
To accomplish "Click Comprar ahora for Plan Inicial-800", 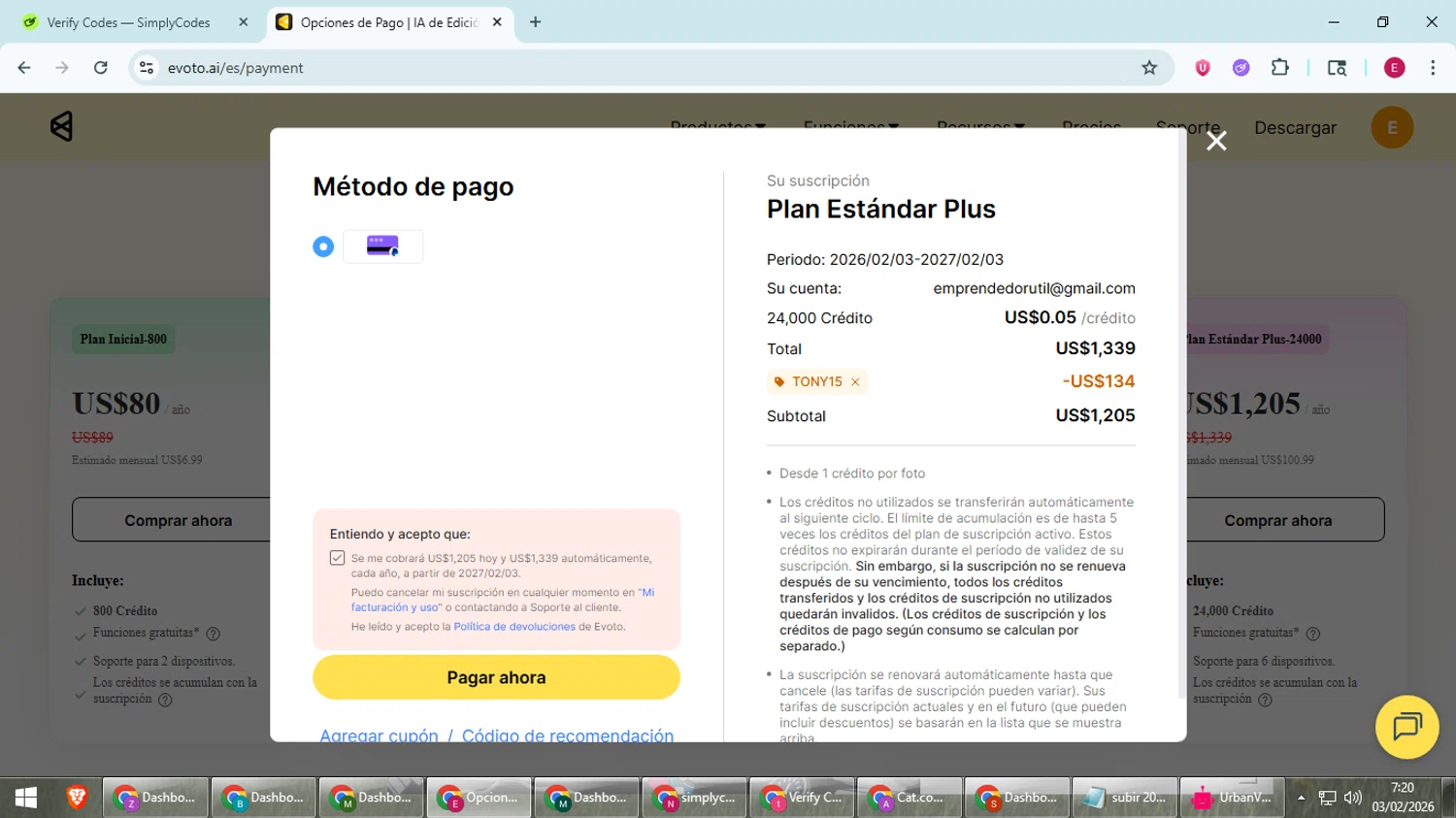I will pyautogui.click(x=178, y=520).
